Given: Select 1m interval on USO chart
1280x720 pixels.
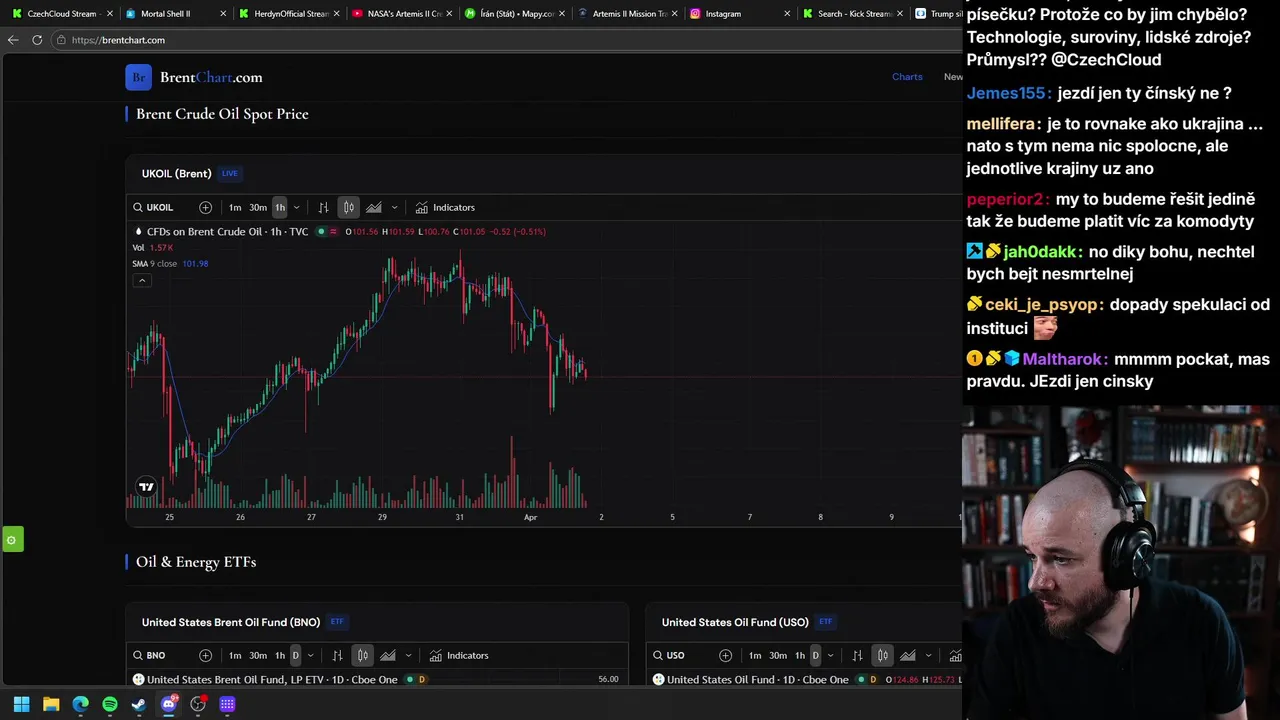Looking at the screenshot, I should [x=755, y=655].
